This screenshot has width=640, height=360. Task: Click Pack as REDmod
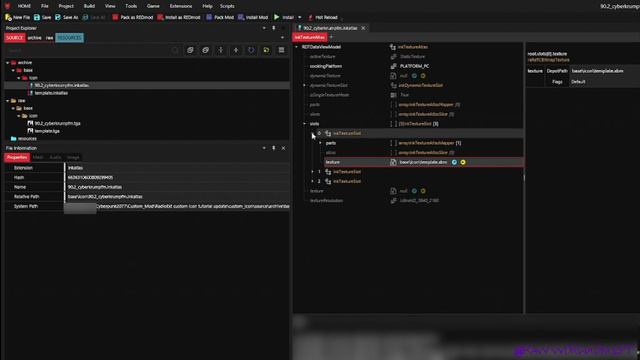[132, 17]
